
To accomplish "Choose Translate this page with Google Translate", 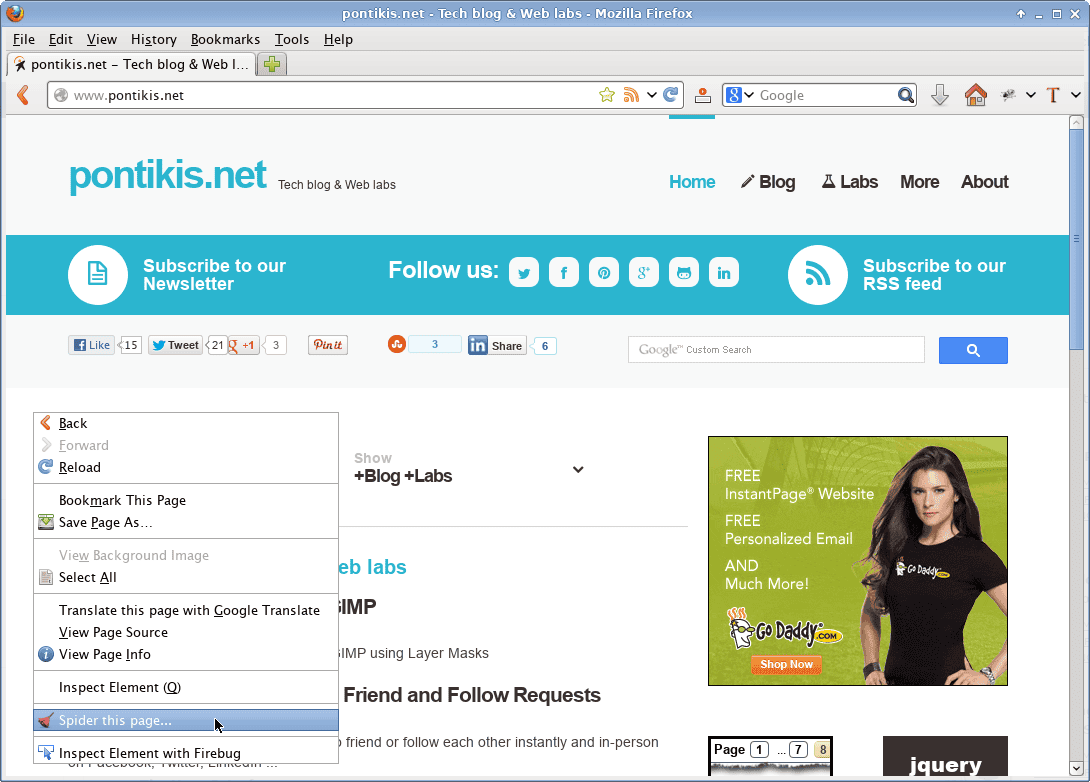I will [x=186, y=610].
